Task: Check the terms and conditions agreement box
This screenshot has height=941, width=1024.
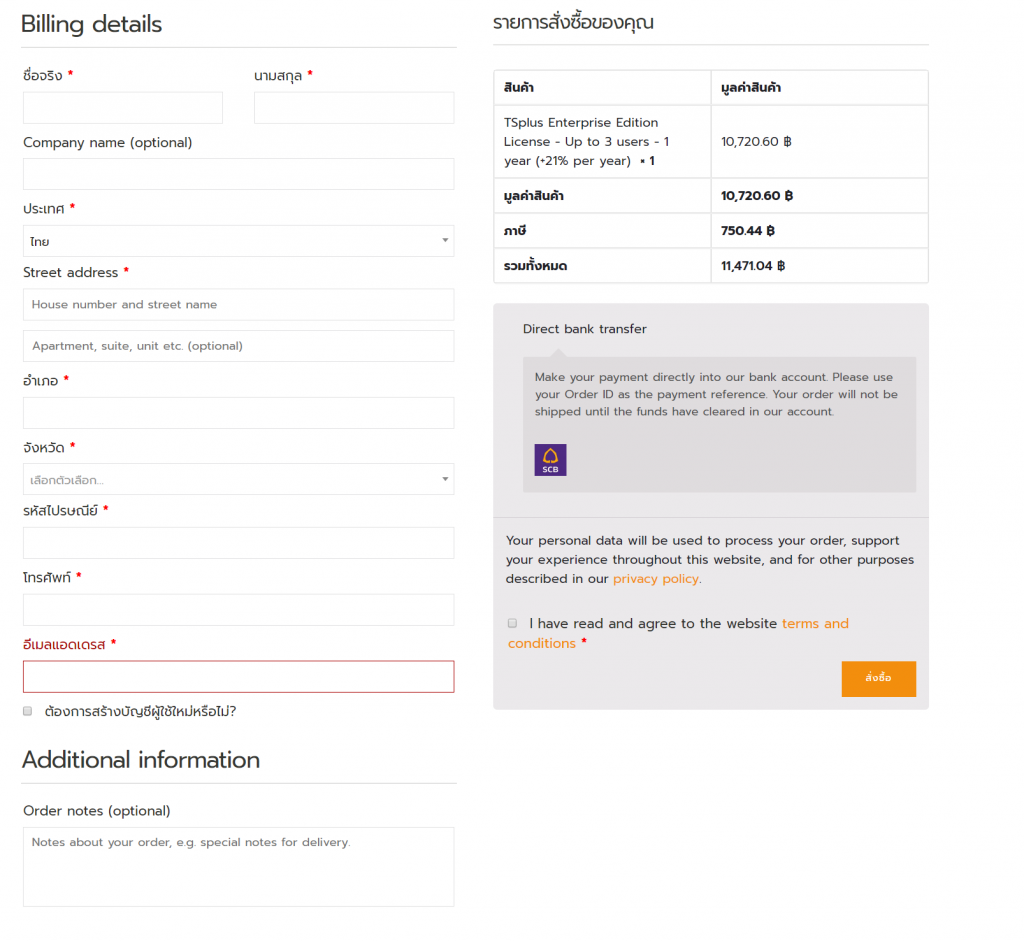Action: coord(513,623)
